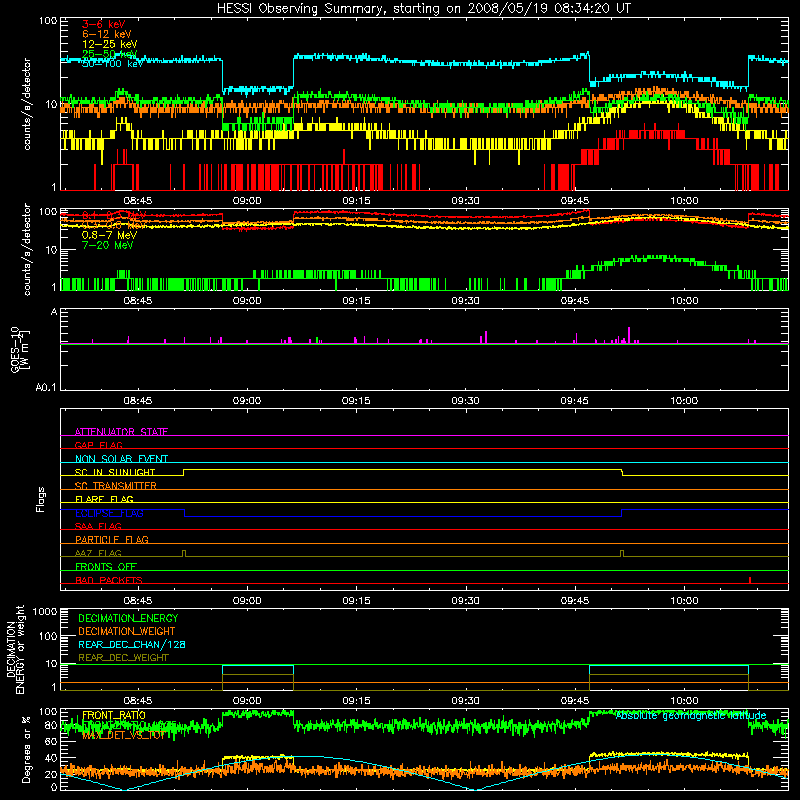Click the ATTENUATOR_STATE flag label

(x=121, y=432)
